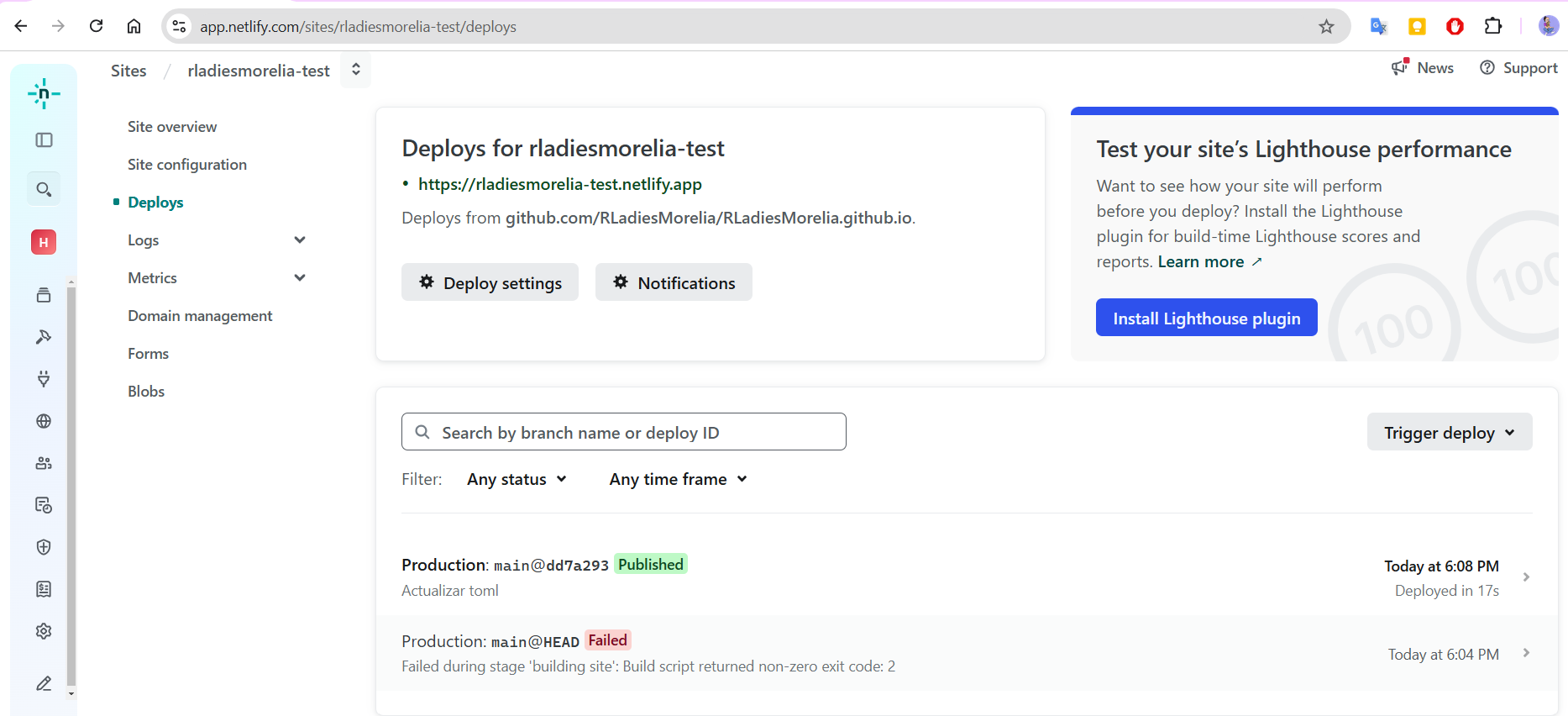Click the deploy search input field

click(x=623, y=431)
